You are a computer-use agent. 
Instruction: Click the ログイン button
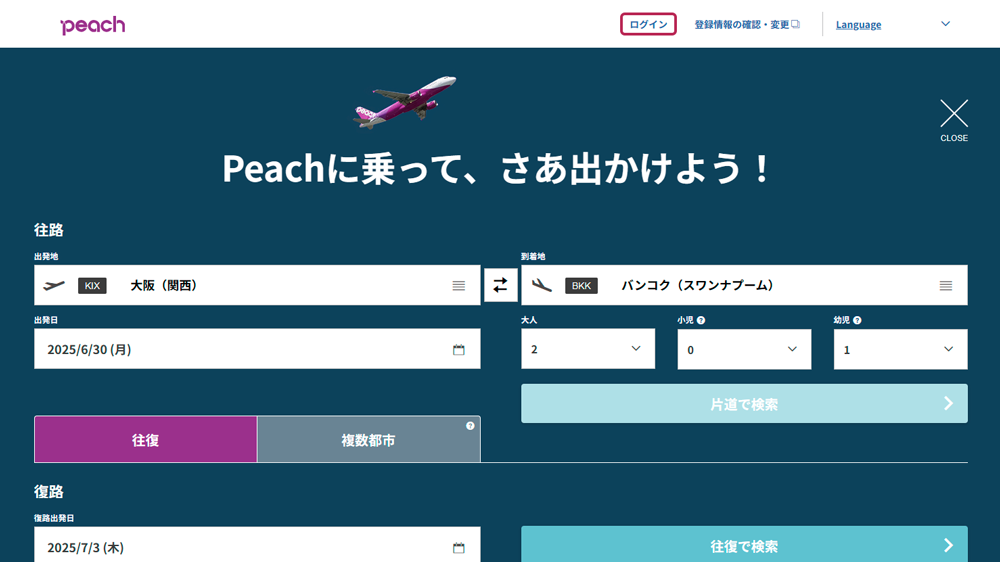648,24
